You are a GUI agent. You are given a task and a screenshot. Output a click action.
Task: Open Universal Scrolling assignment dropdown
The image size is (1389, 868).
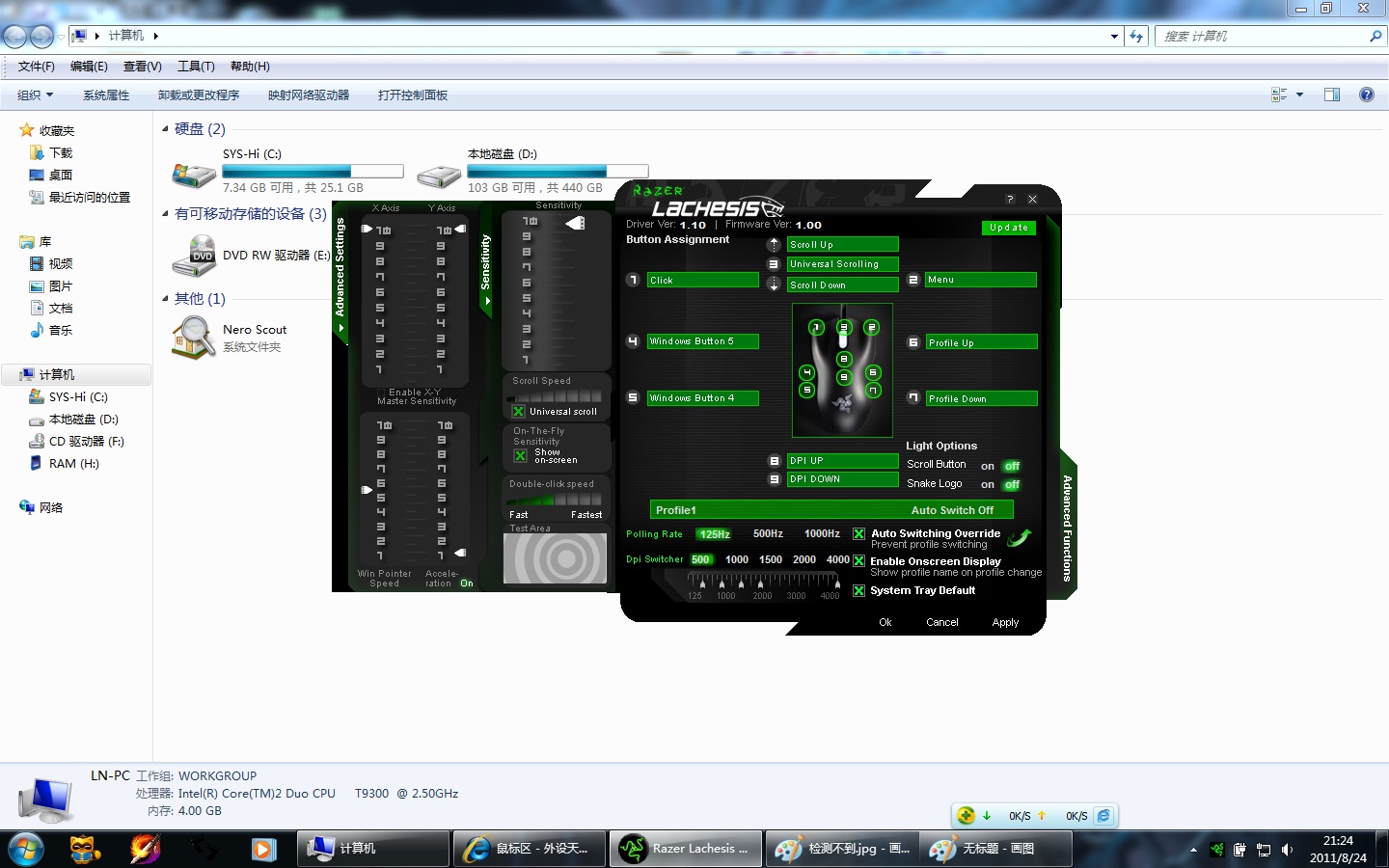[842, 264]
